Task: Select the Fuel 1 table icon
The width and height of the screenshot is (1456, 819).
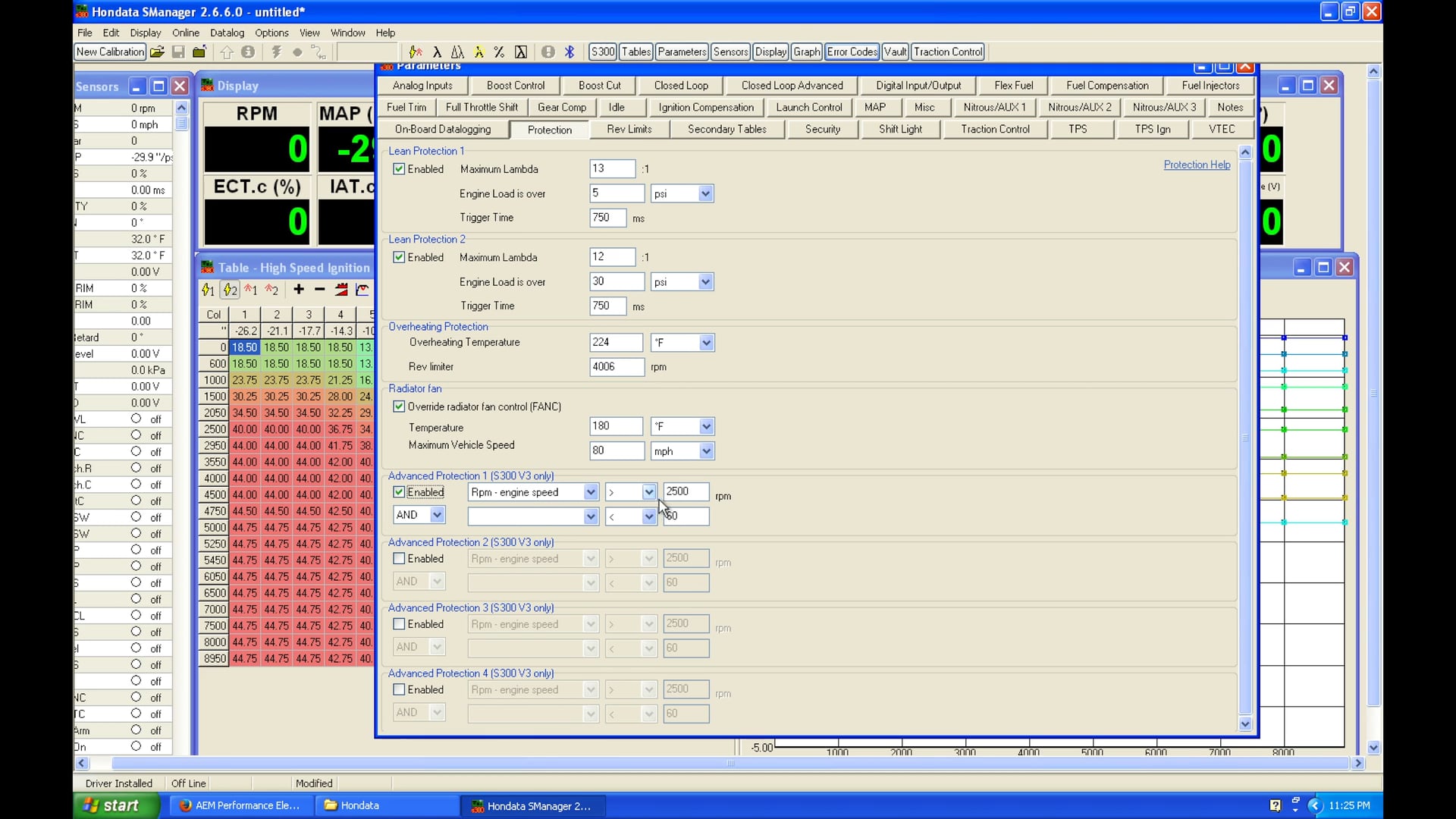Action: pos(251,290)
